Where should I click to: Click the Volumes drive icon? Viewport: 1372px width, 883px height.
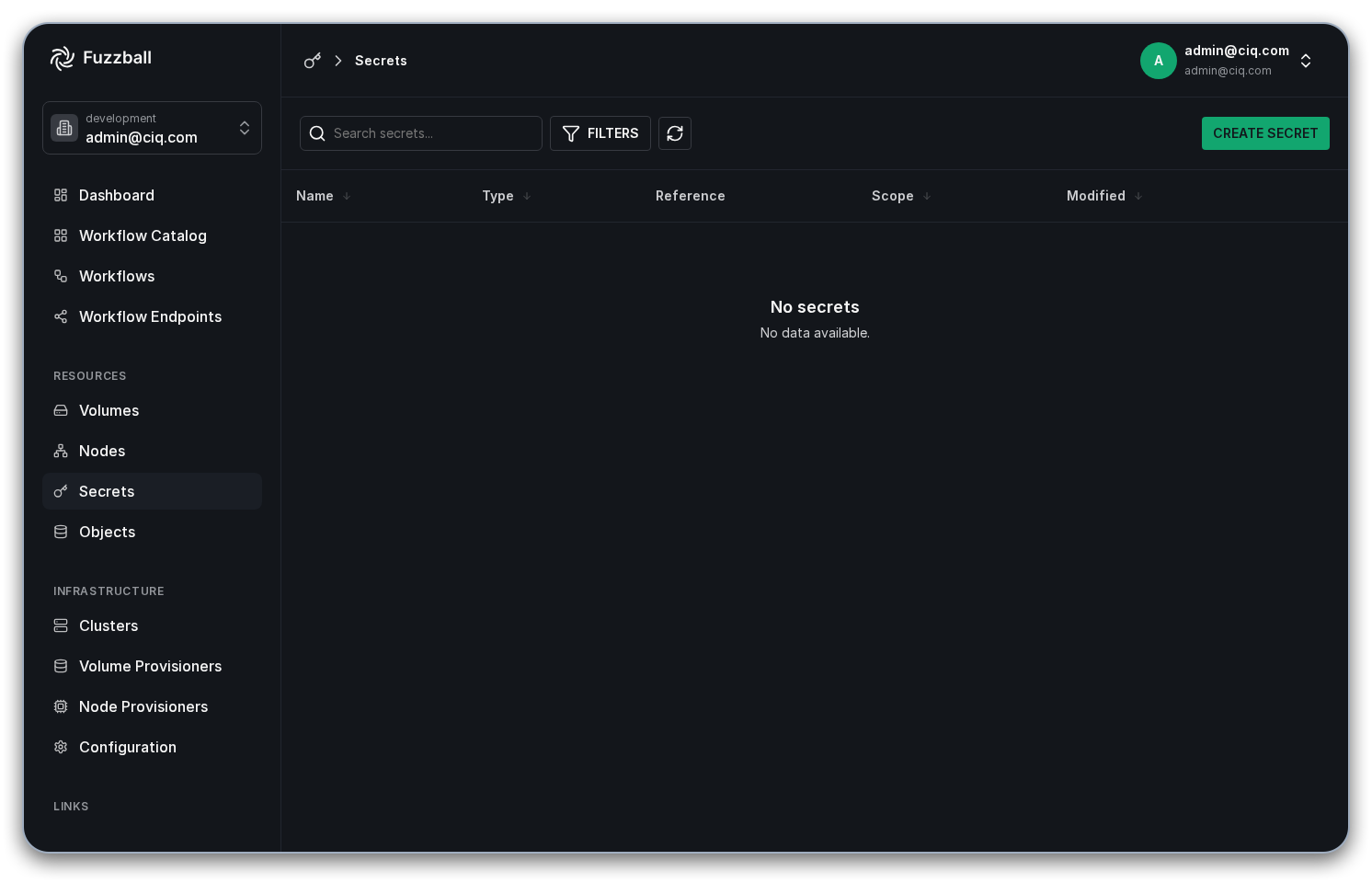pos(61,410)
